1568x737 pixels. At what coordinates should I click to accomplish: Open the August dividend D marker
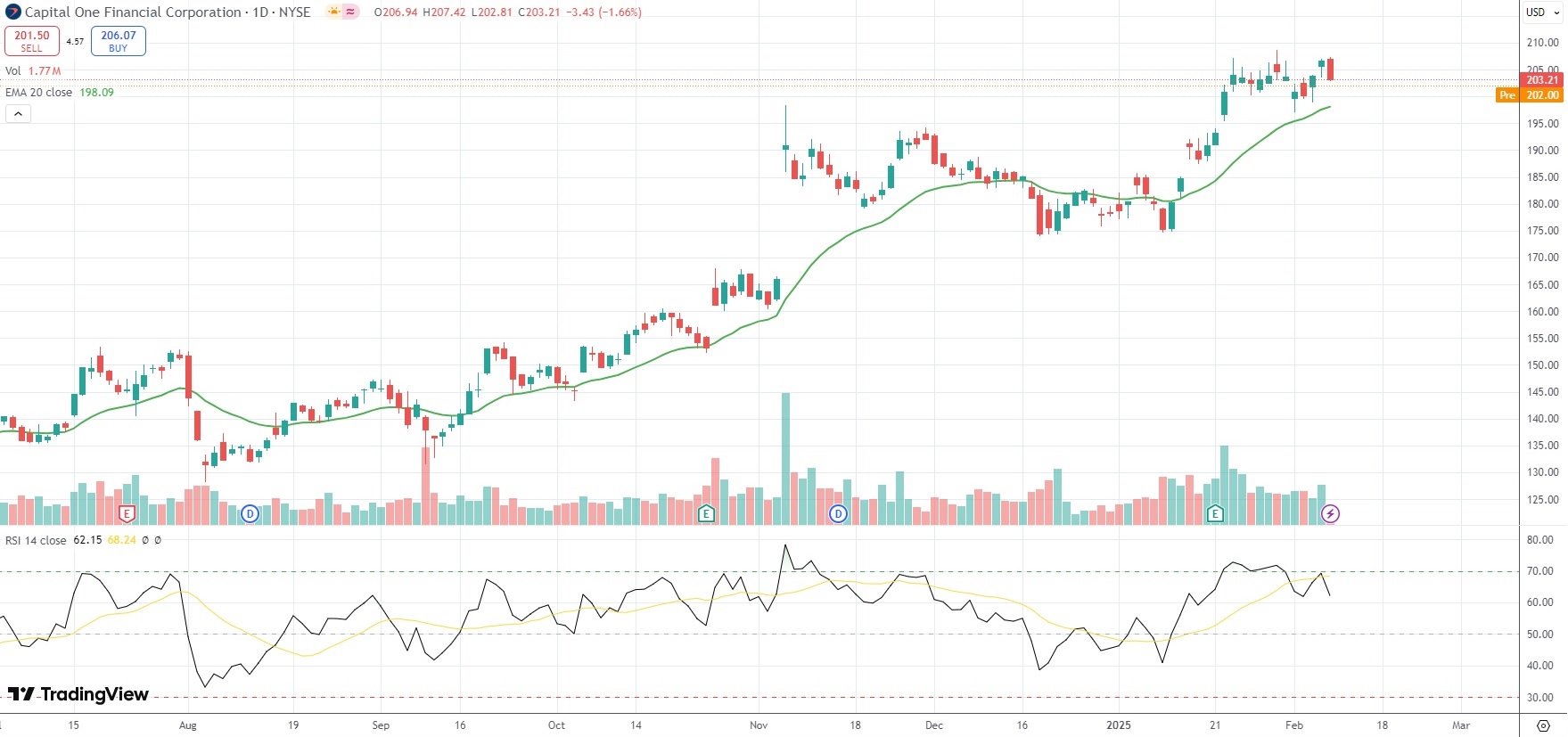(250, 513)
